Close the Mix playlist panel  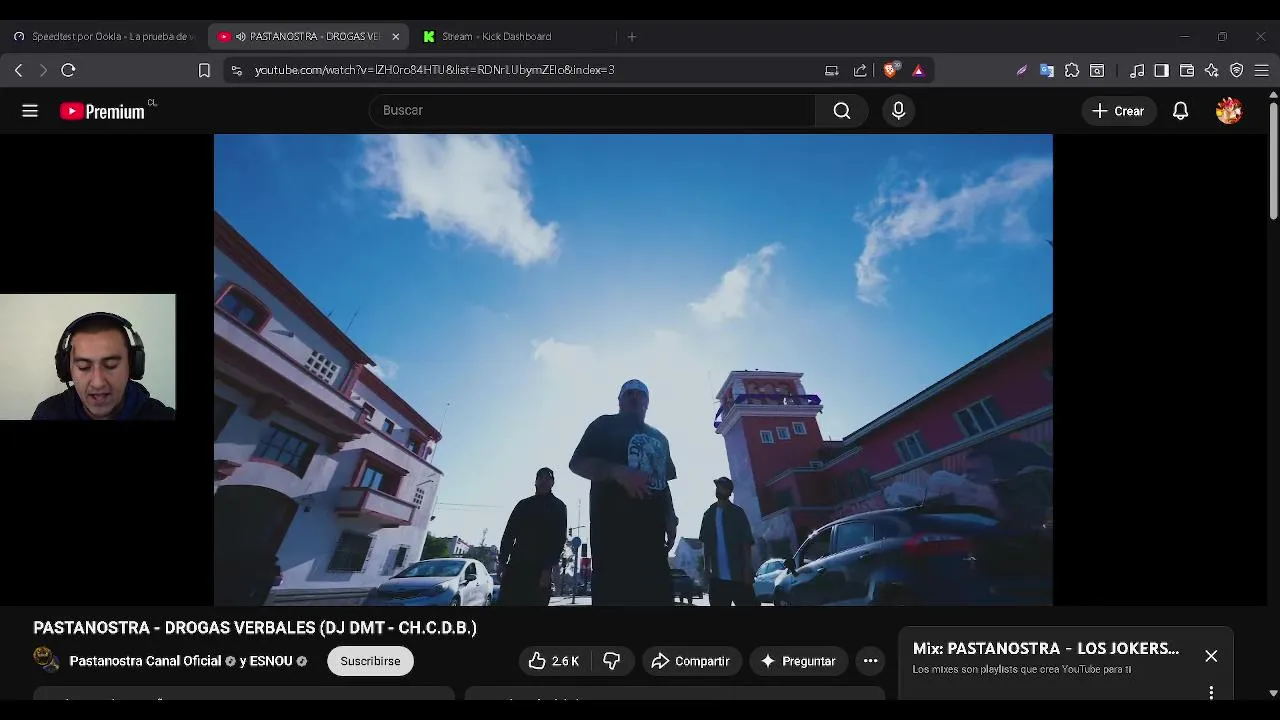tap(1211, 656)
